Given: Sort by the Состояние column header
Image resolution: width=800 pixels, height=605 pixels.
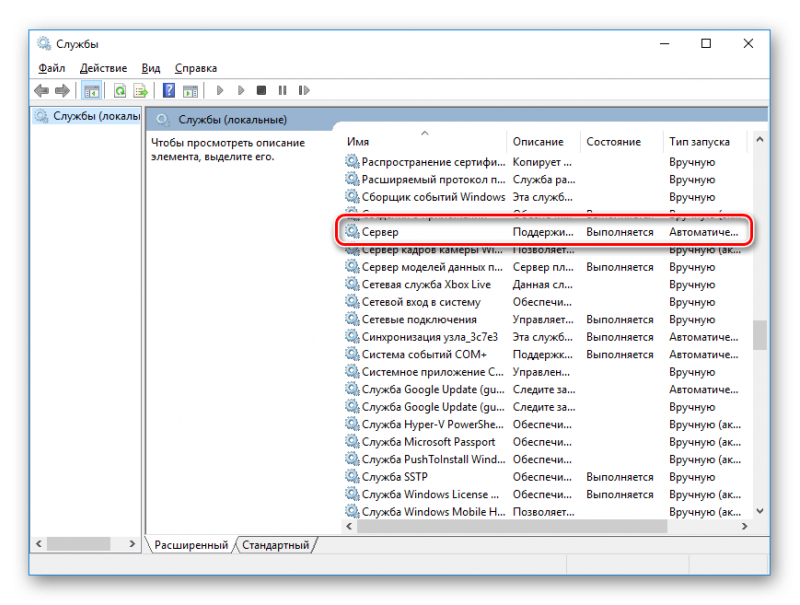Looking at the screenshot, I should click(622, 141).
